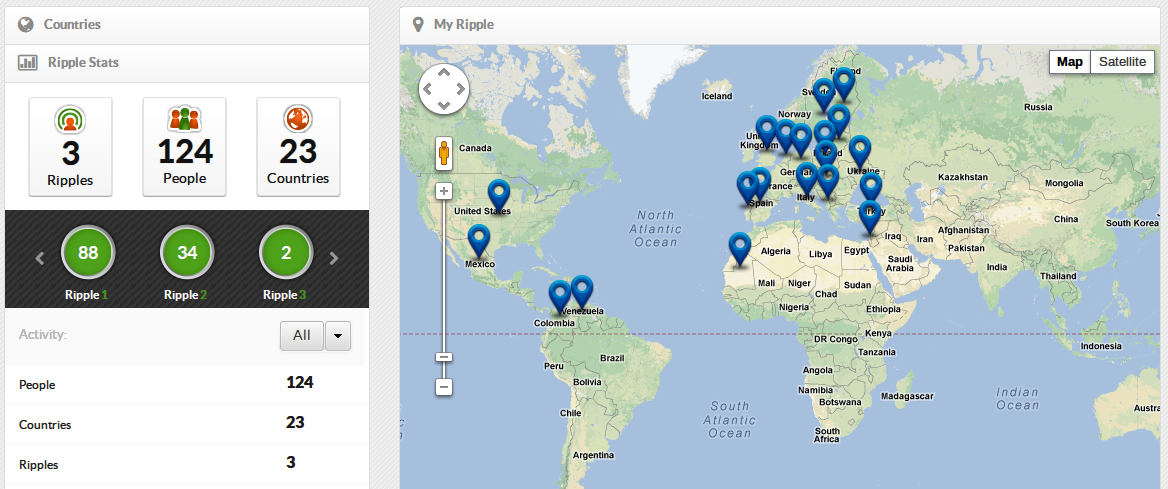This screenshot has width=1168, height=489.
Task: Click the location pin icon beside My Ripple
Action: (x=418, y=25)
